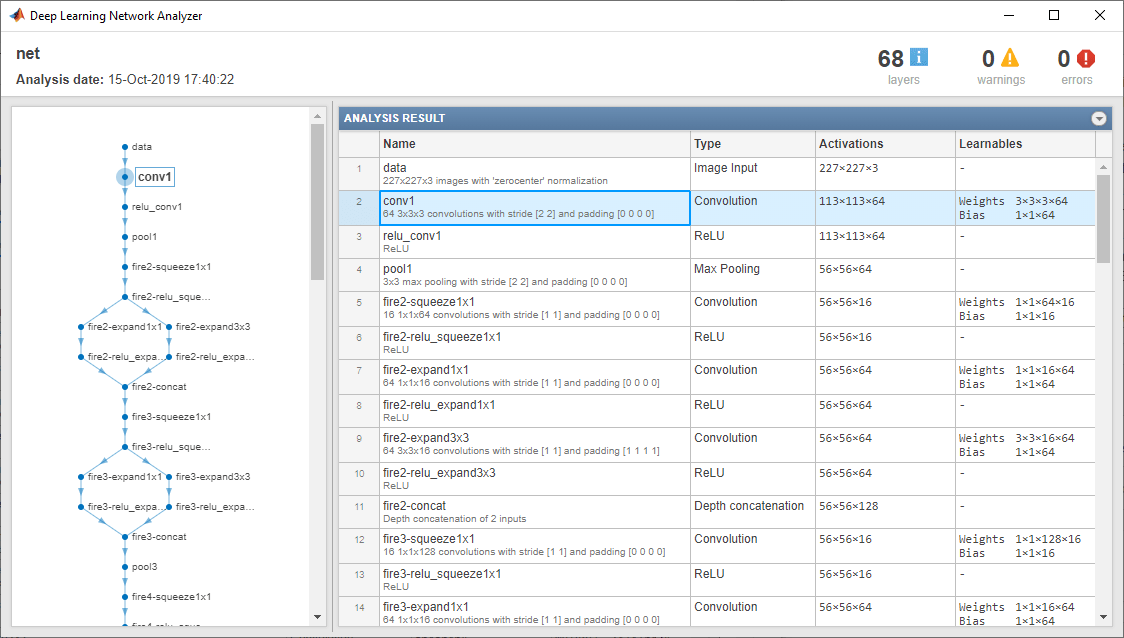Viewport: 1124px width, 638px height.
Task: Click the Name column header
Action: coord(535,144)
